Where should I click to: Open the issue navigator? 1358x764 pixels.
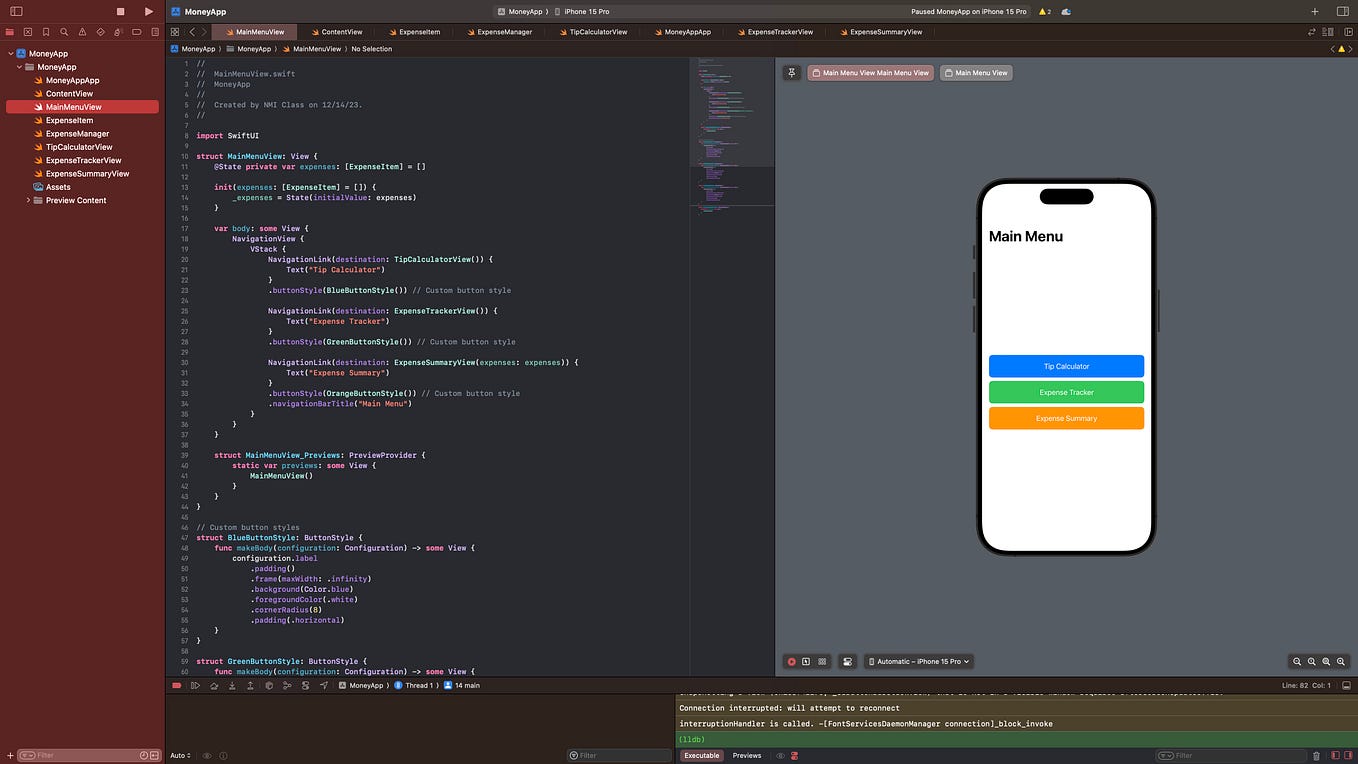pyautogui.click(x=82, y=31)
